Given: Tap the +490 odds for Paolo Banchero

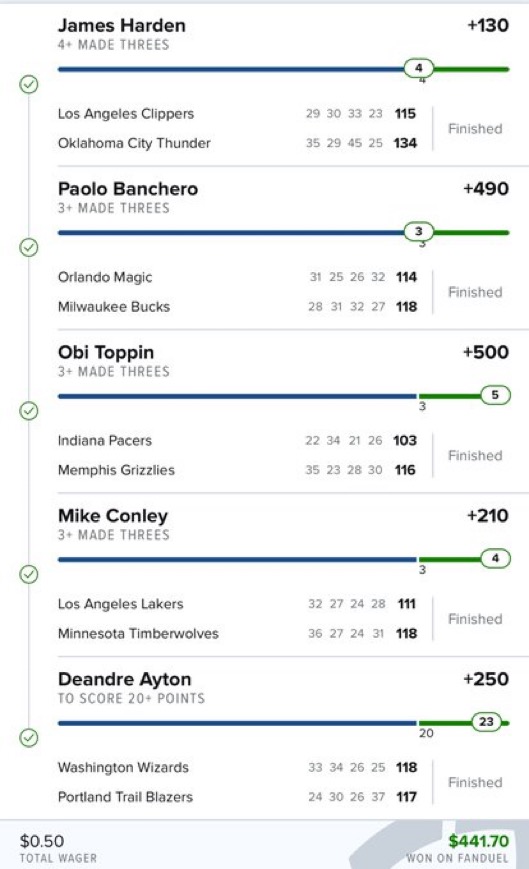Looking at the screenshot, I should (486, 189).
